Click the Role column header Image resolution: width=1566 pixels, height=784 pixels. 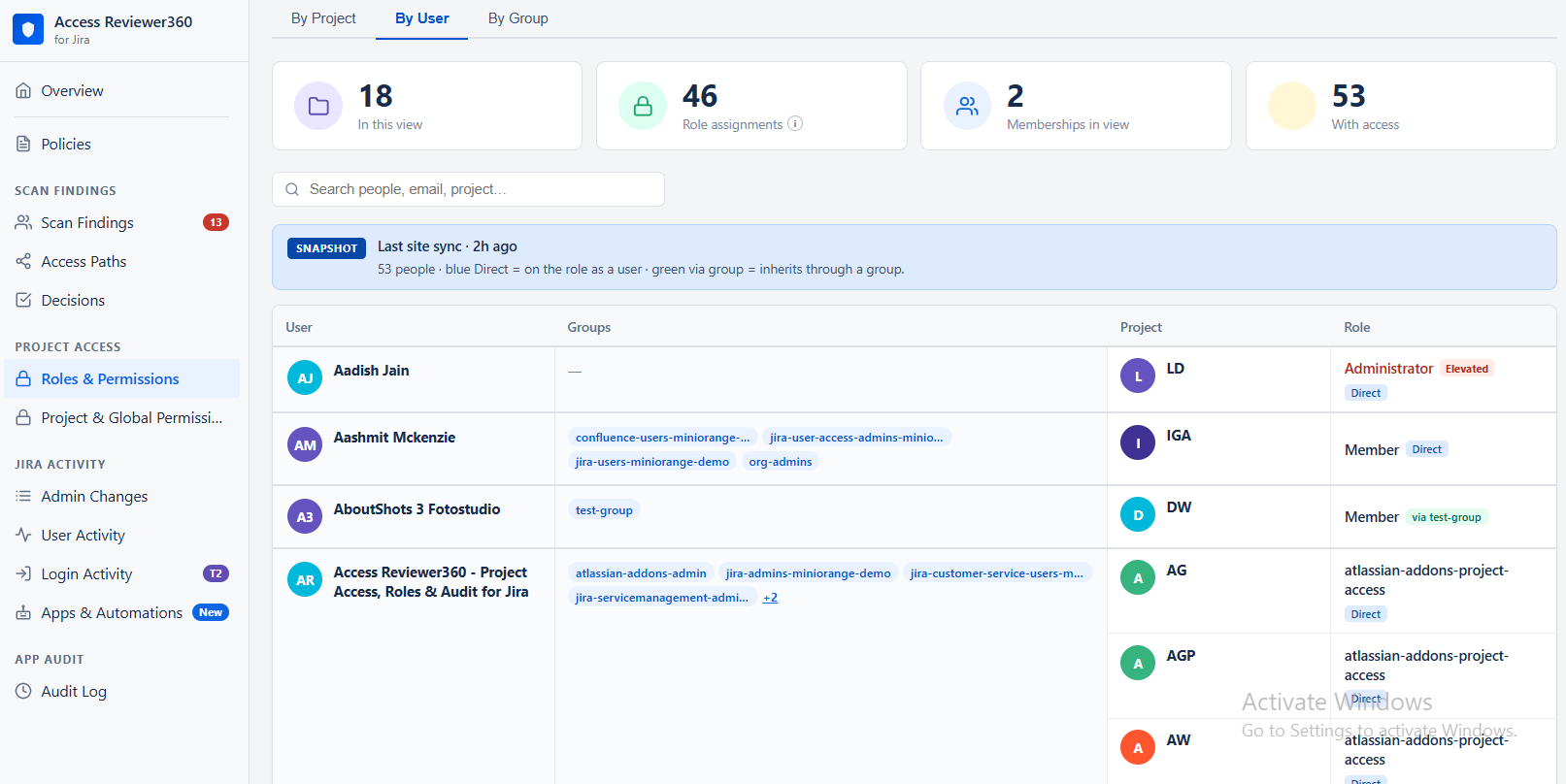1357,327
